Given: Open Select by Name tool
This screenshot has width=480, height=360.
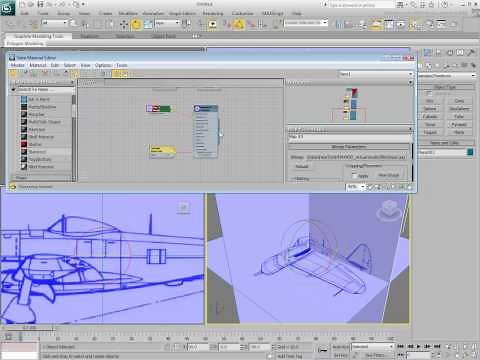Looking at the screenshot, I should [85, 24].
